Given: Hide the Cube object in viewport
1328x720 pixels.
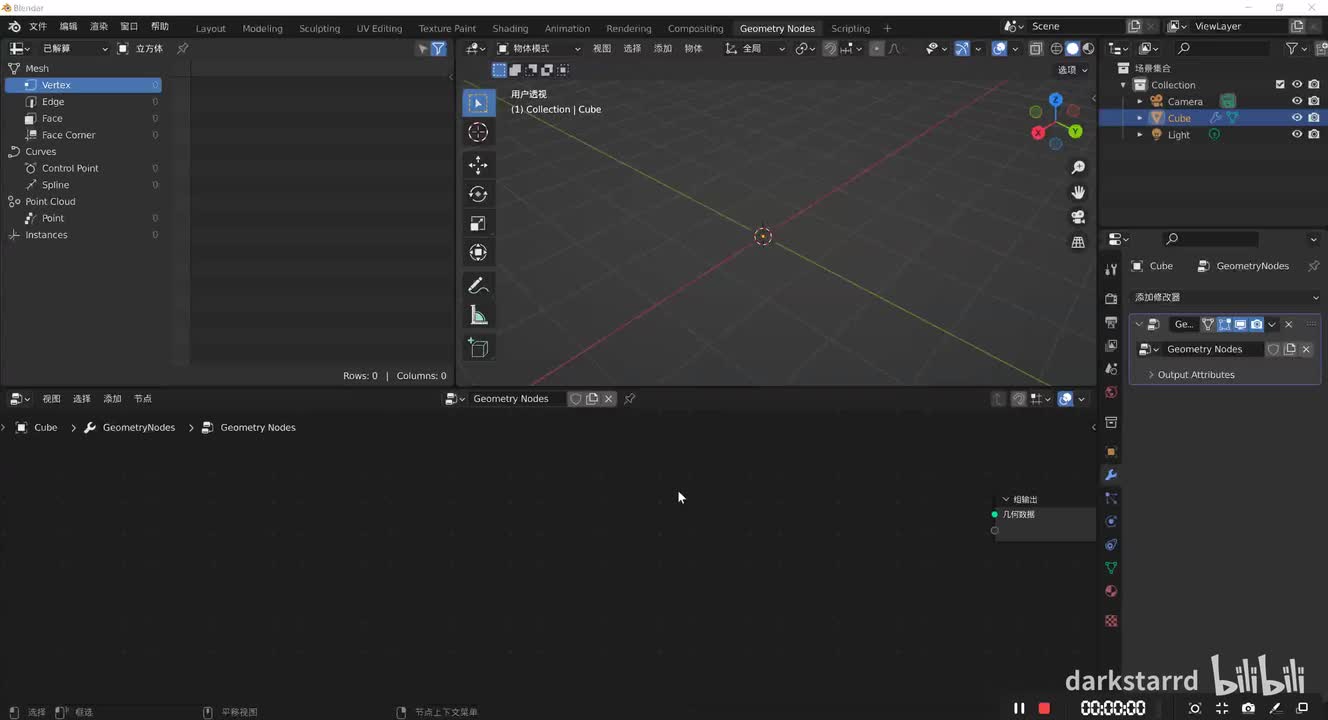Looking at the screenshot, I should pos(1297,118).
